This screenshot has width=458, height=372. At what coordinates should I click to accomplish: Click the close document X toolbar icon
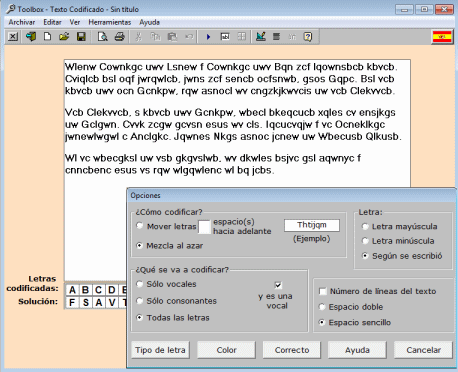[x=13, y=36]
